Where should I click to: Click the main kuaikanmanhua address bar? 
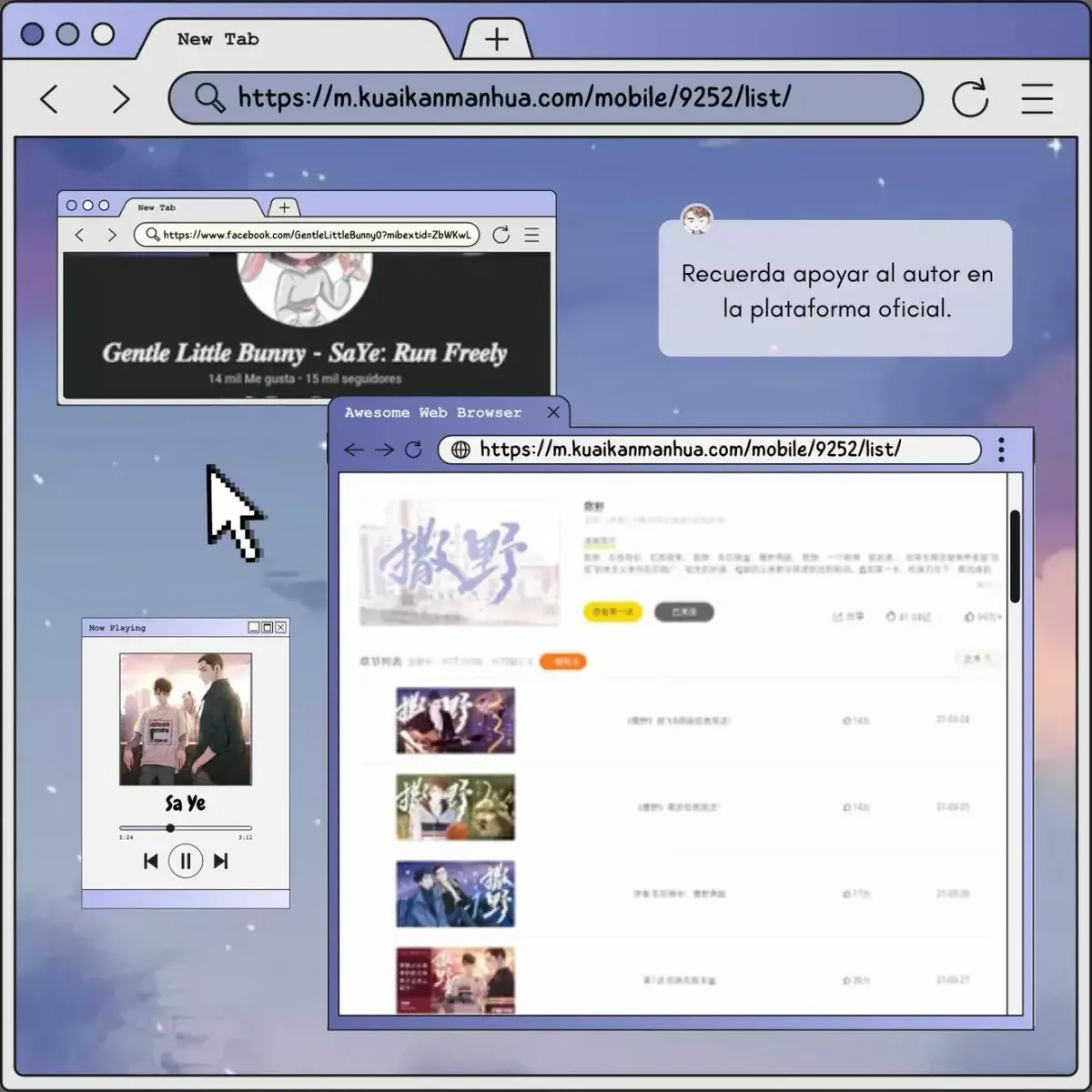tap(546, 97)
